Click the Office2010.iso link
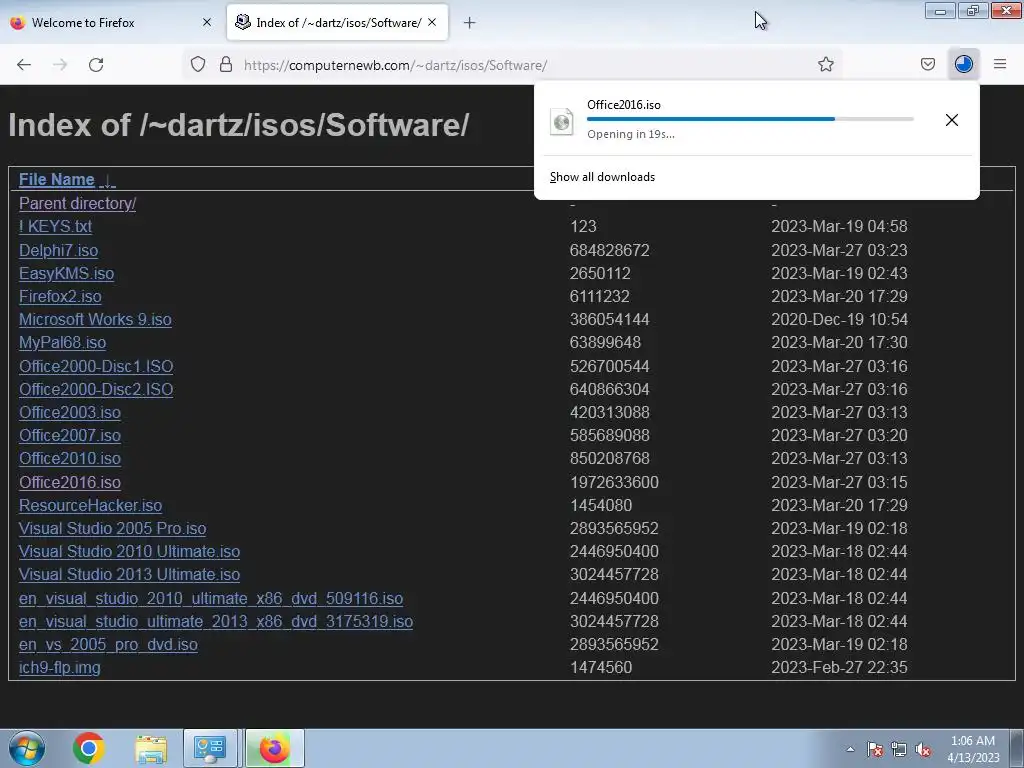Viewport: 1024px width, 768px height. (x=70, y=458)
